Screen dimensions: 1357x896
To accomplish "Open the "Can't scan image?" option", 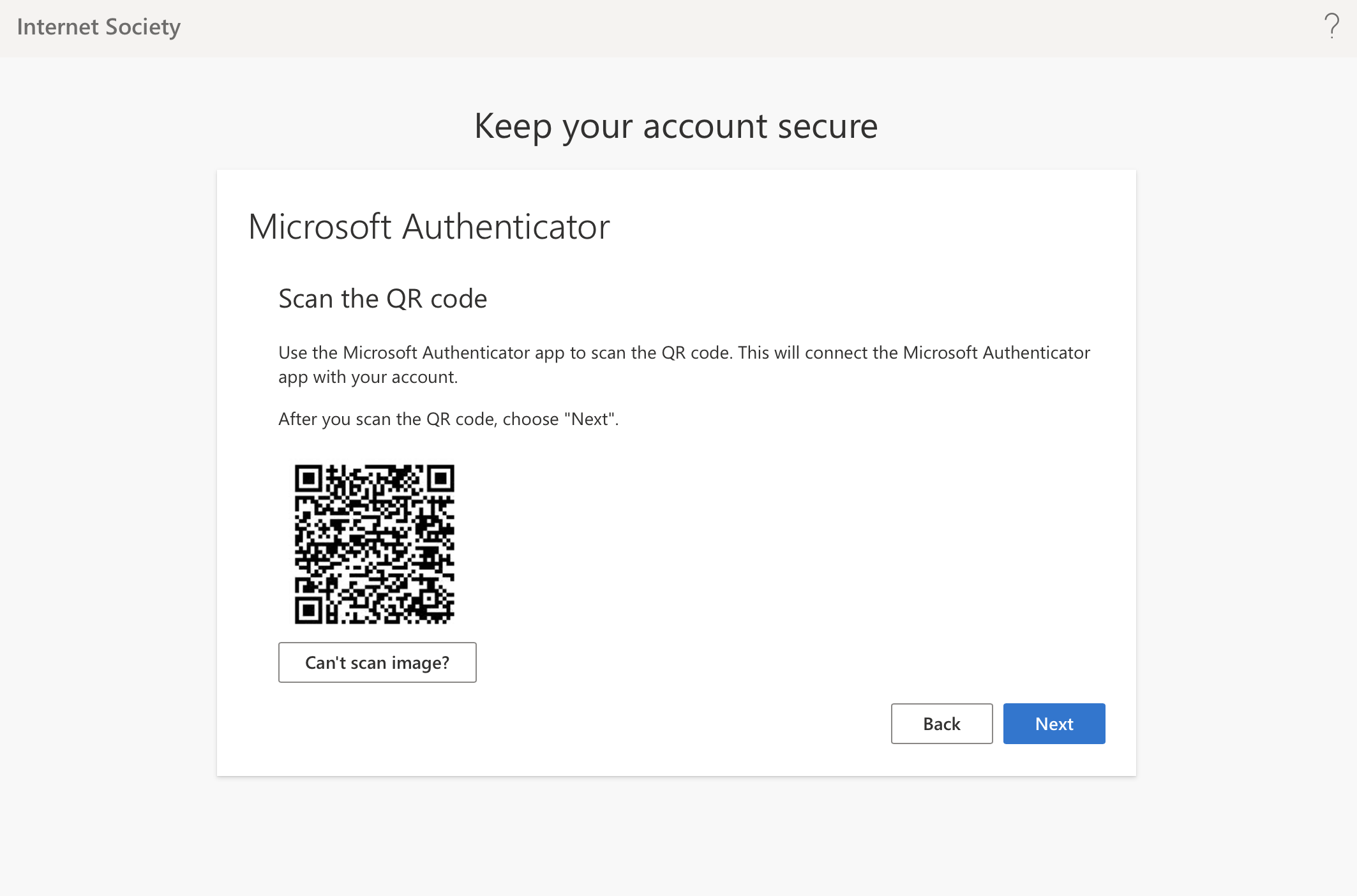I will 377,662.
